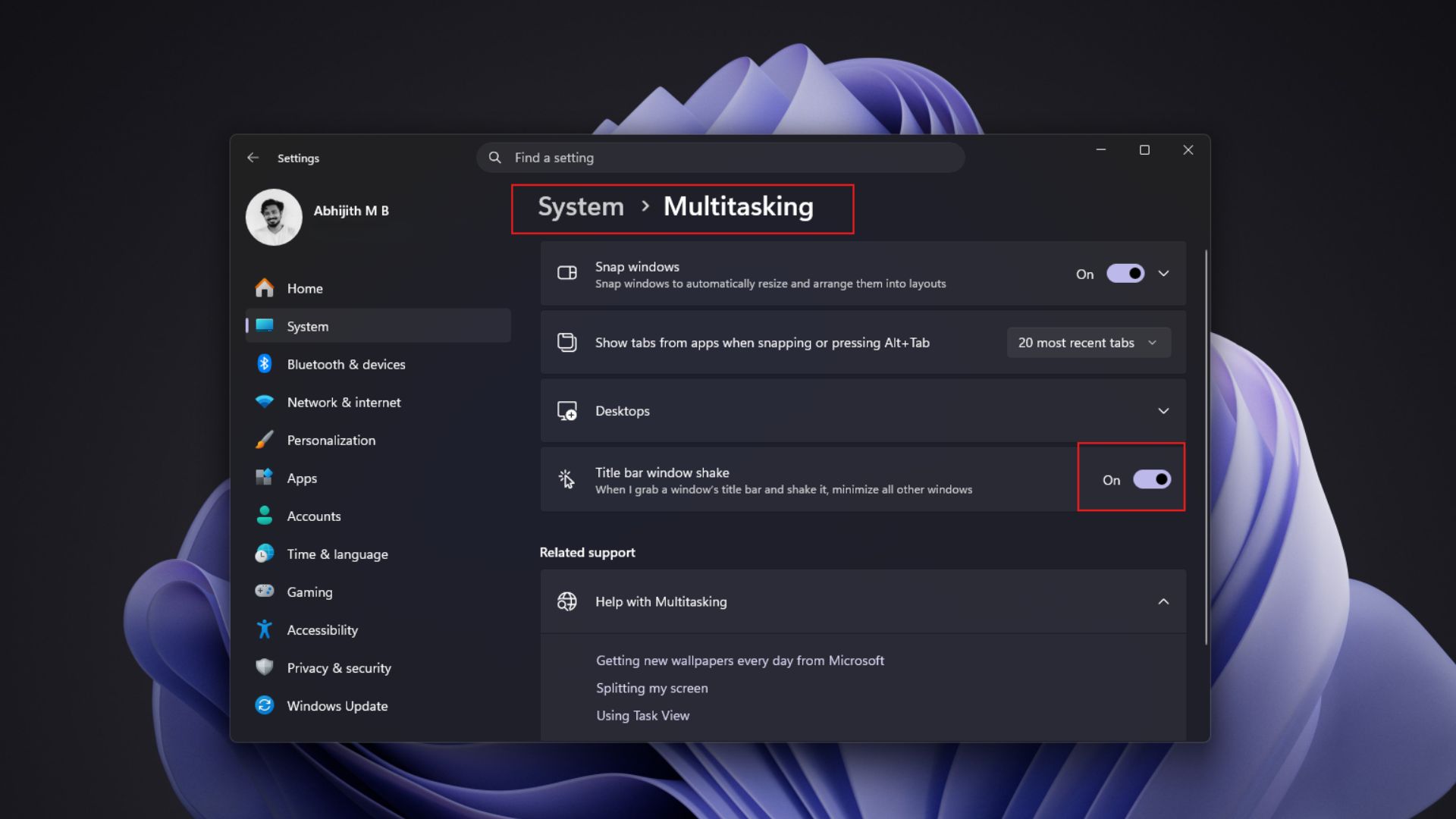Click the Gaming controller icon

(x=264, y=591)
